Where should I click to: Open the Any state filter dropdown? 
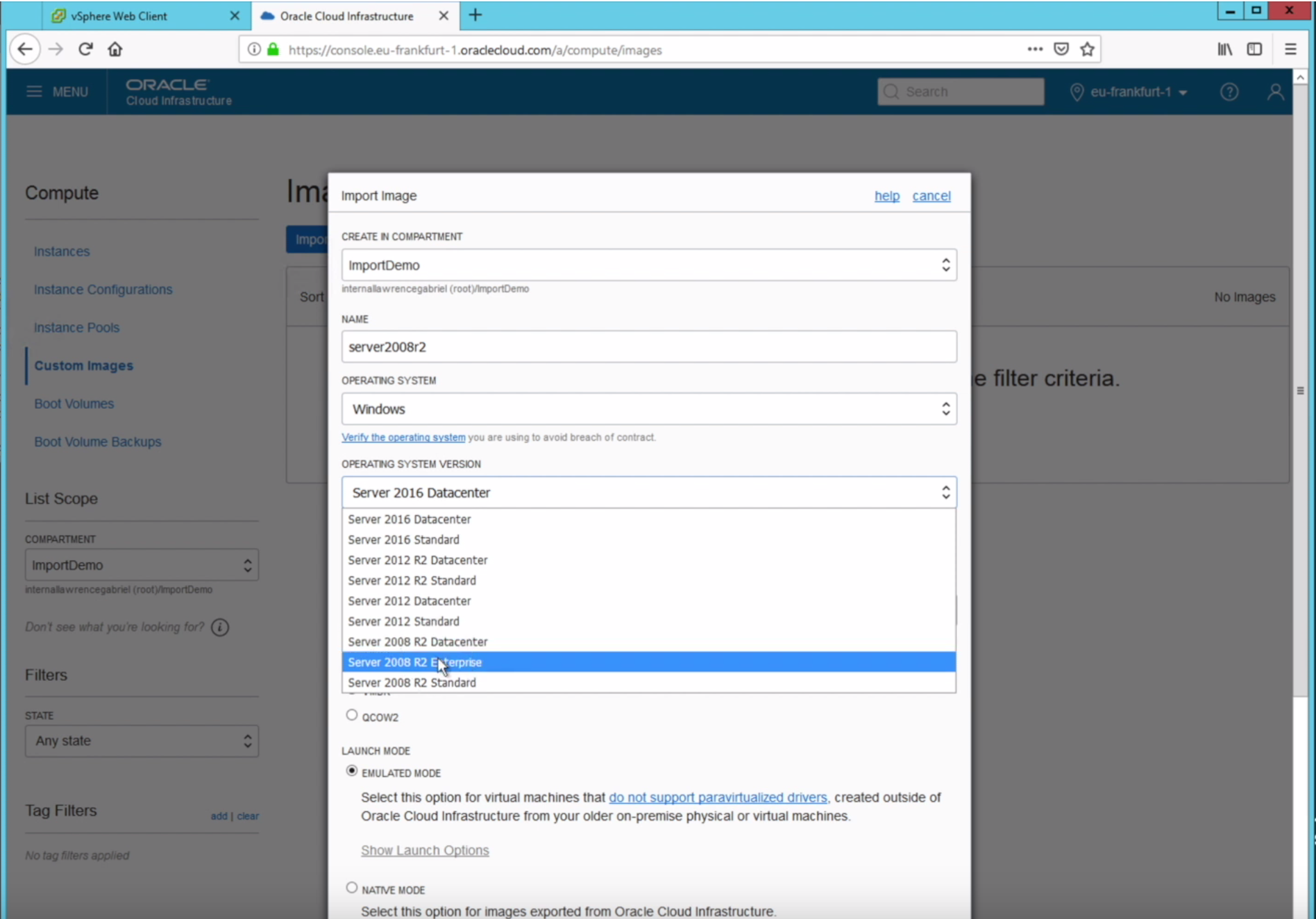[x=142, y=741]
